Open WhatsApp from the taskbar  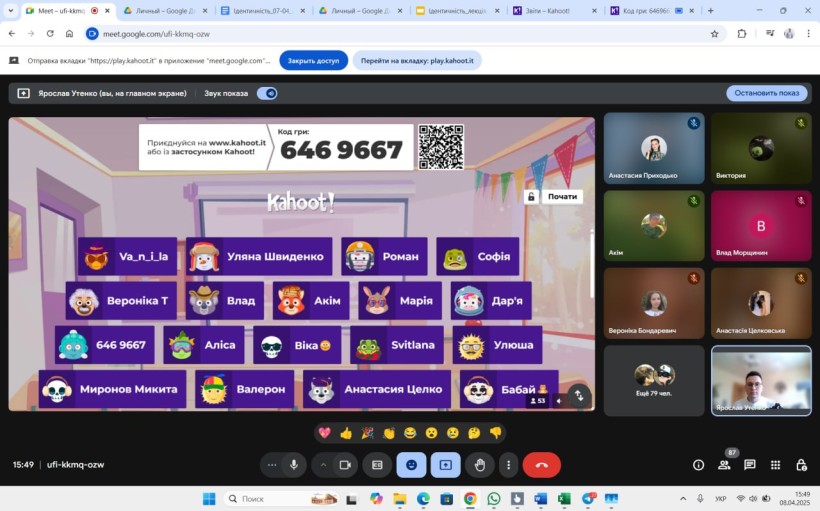coord(493,498)
